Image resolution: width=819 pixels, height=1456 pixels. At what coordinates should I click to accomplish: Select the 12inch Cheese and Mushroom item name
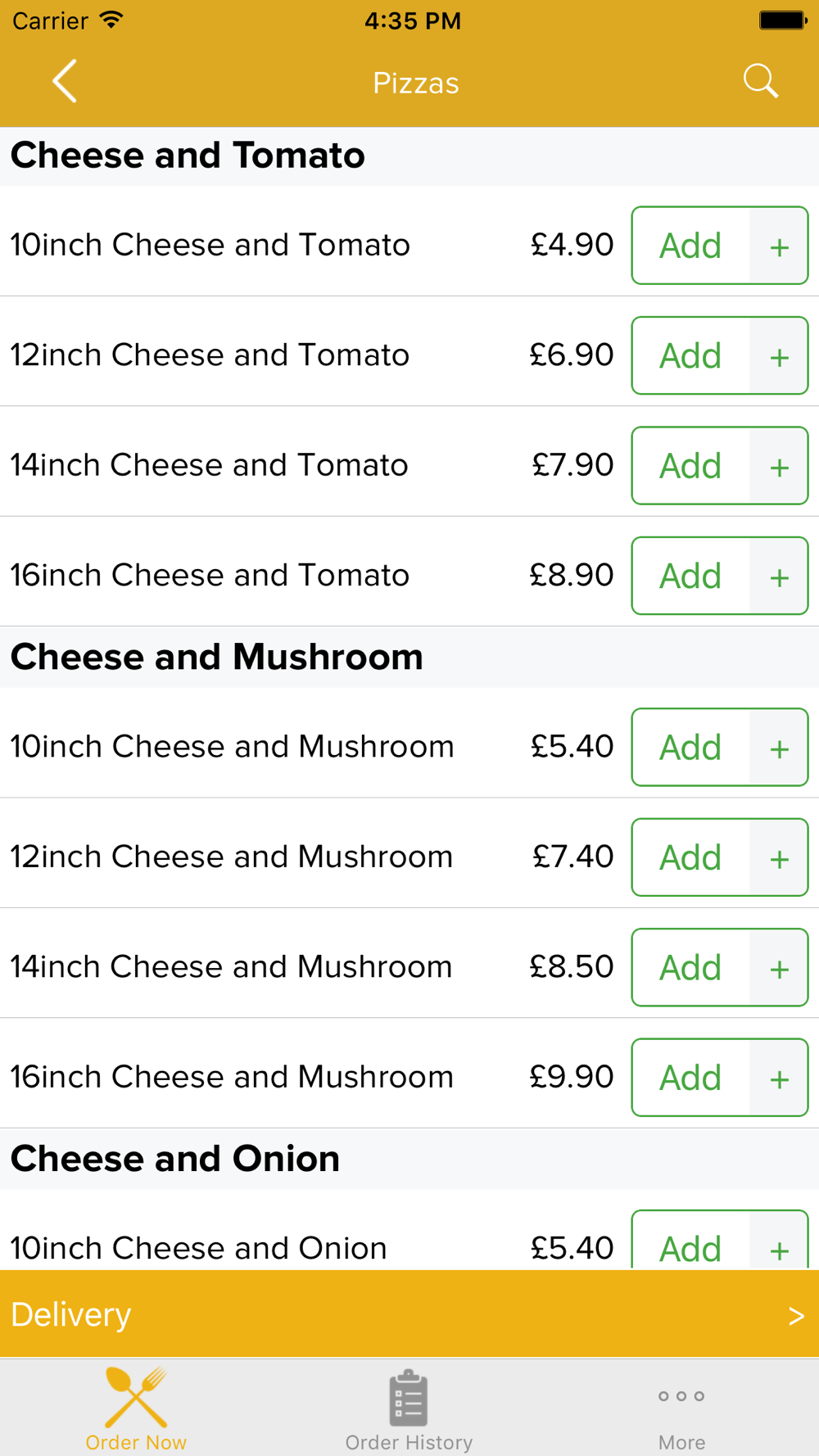[232, 857]
